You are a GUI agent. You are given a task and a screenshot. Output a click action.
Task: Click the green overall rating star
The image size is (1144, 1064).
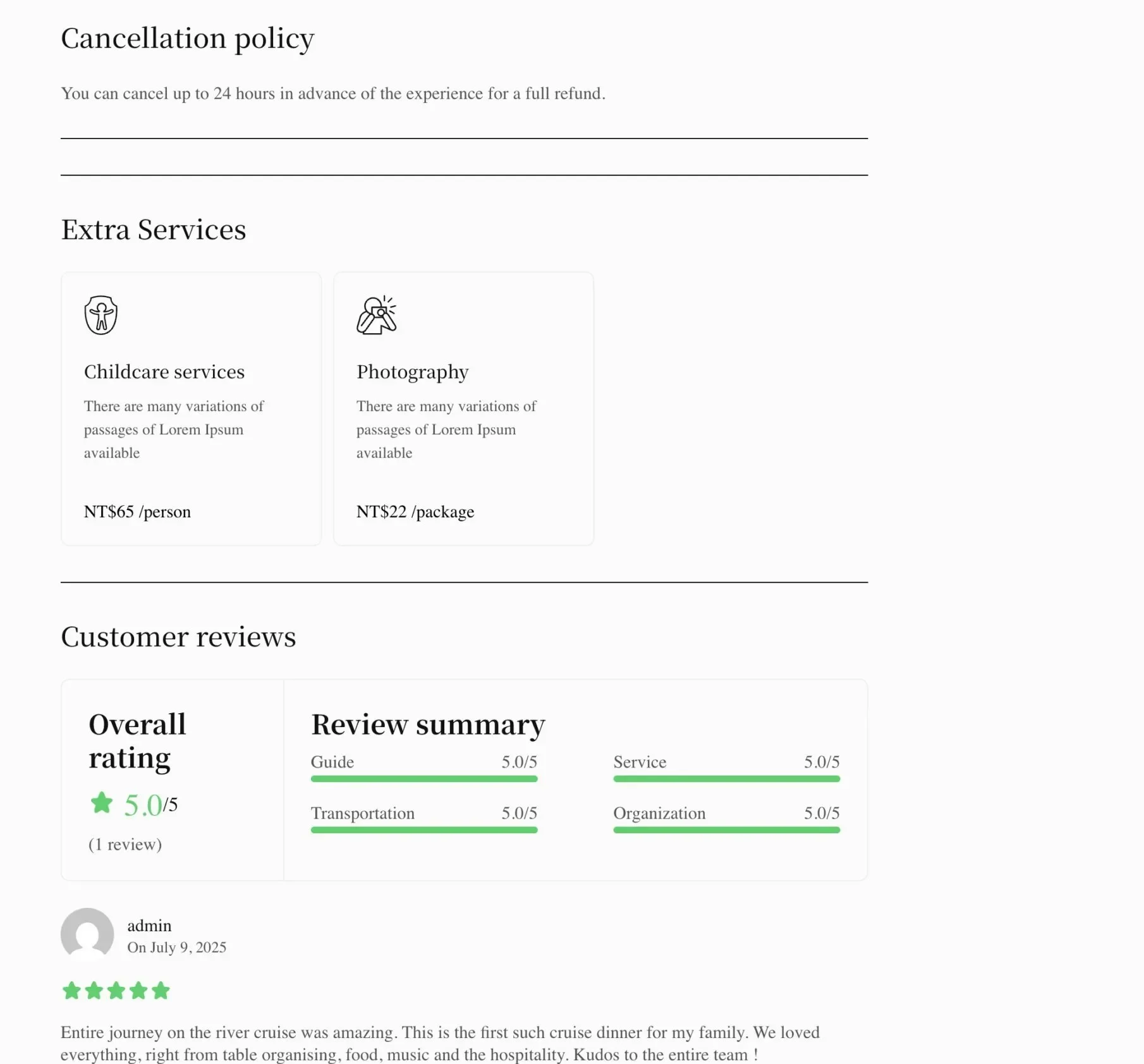pyautogui.click(x=102, y=803)
